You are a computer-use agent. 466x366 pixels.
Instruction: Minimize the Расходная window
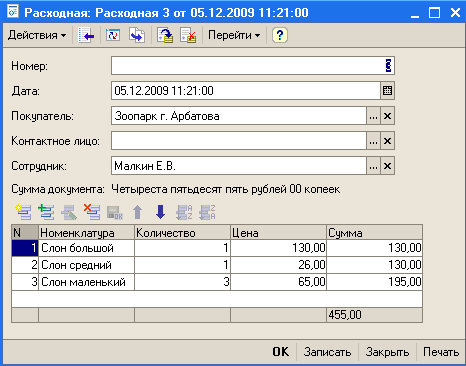(x=415, y=13)
